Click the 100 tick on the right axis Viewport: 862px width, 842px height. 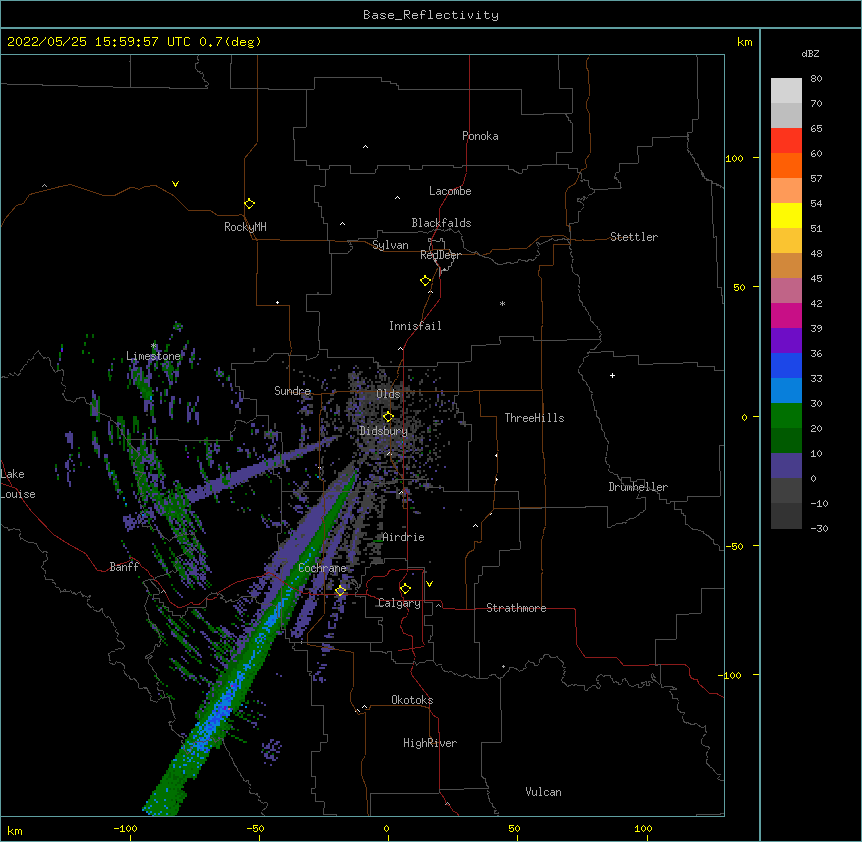pos(734,158)
